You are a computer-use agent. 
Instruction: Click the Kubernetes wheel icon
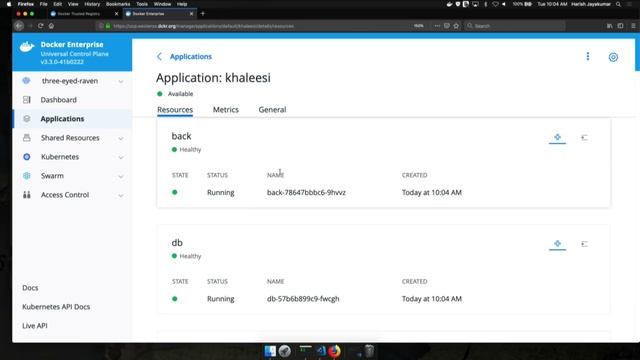point(27,157)
